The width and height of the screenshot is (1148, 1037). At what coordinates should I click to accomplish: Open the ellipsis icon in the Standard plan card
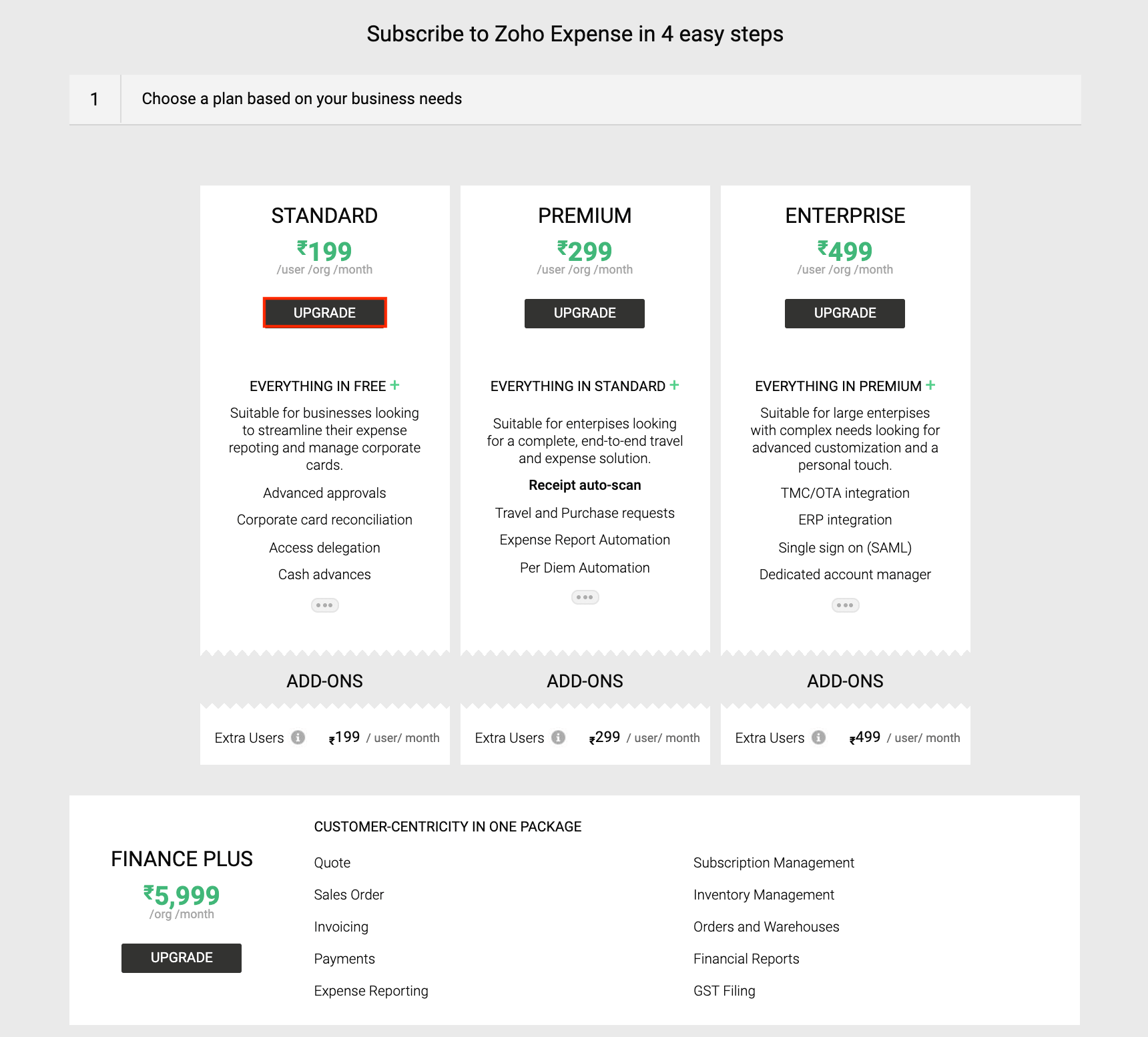click(324, 605)
